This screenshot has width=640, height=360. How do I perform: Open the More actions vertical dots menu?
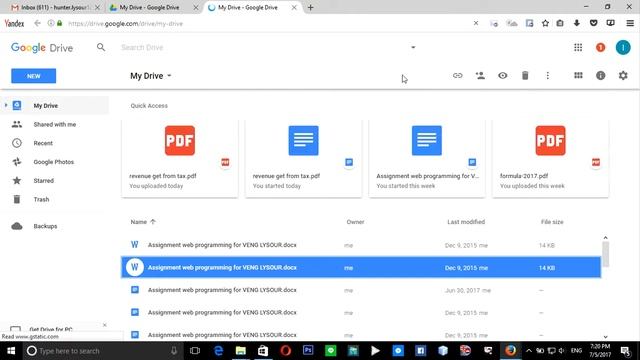tap(548, 76)
